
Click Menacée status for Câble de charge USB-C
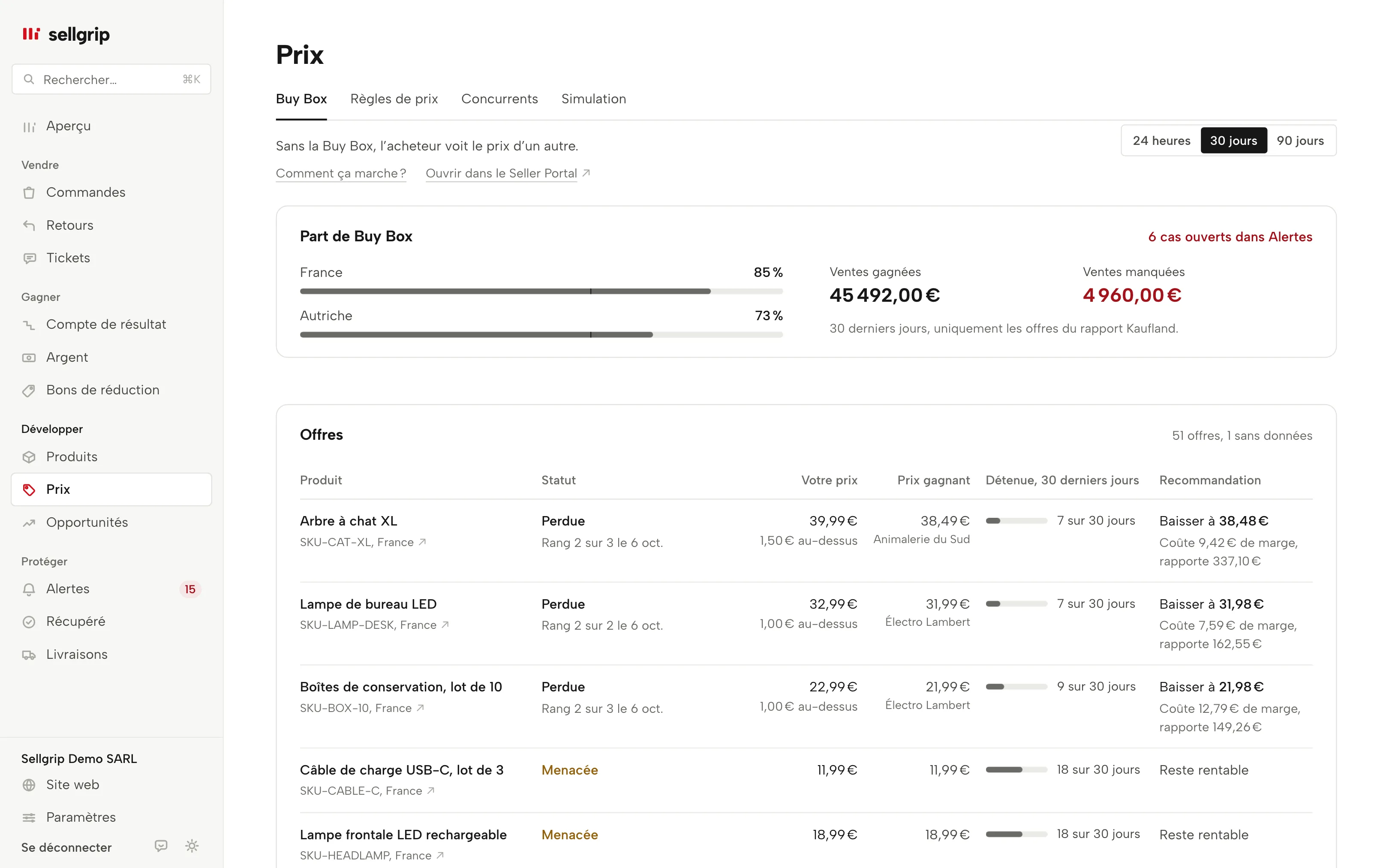point(570,770)
